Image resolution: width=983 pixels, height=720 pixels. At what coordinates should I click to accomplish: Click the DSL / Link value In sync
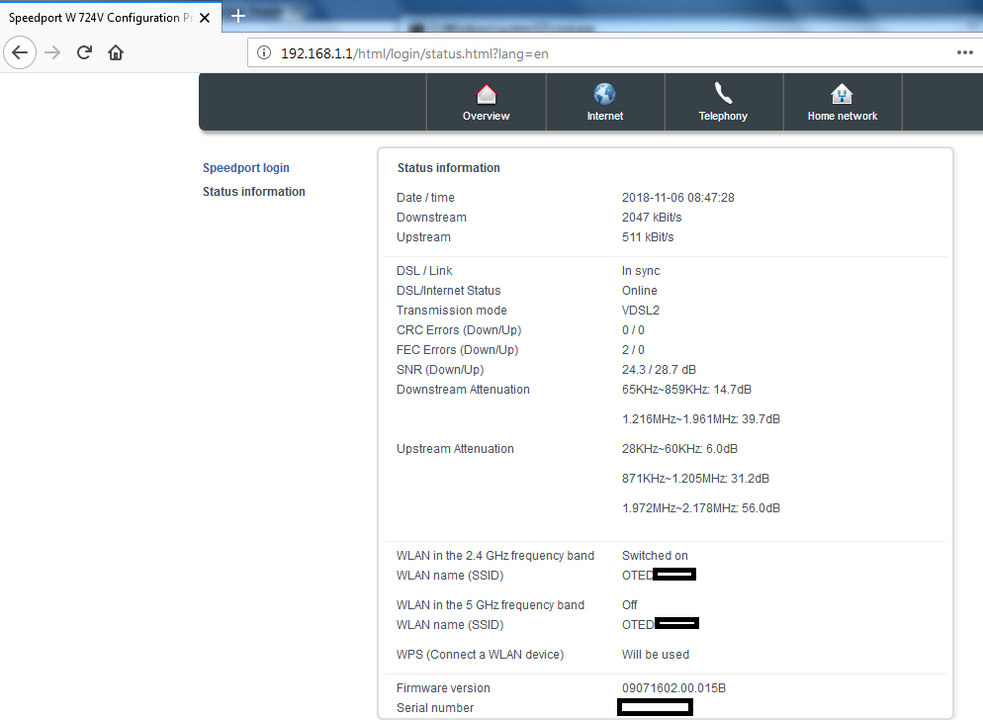click(x=641, y=271)
